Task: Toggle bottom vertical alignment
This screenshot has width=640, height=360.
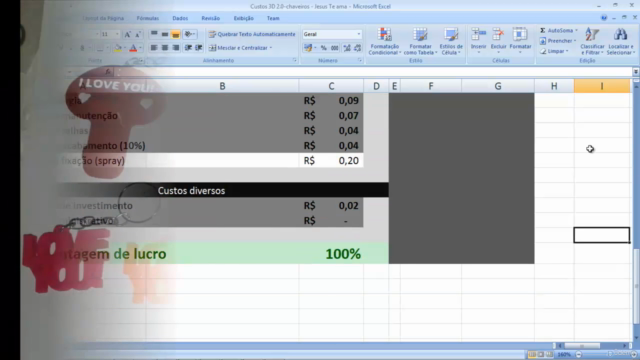Action: 176,34
